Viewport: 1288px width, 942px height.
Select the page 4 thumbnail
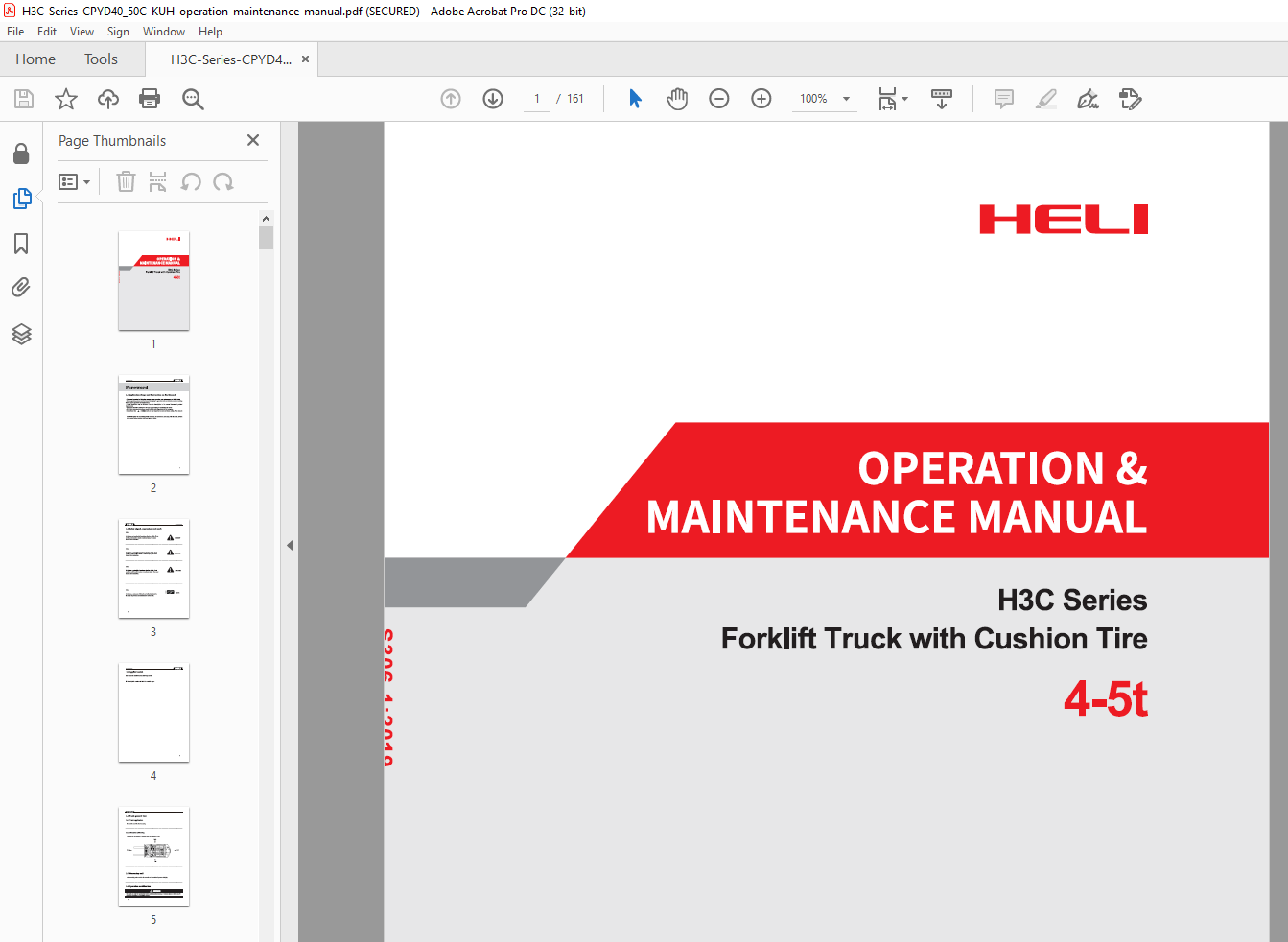click(x=153, y=713)
